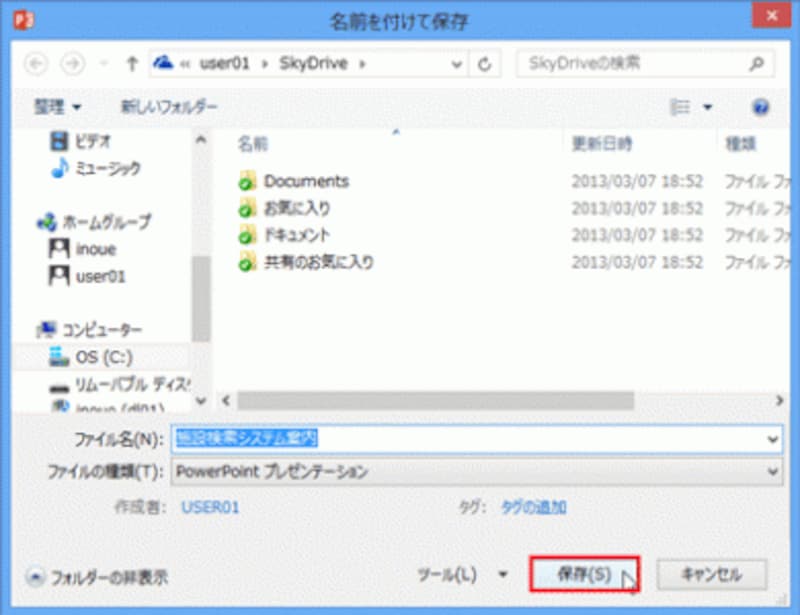Select リムーバブル ディスク drive
800x615 pixels.
click(120, 384)
